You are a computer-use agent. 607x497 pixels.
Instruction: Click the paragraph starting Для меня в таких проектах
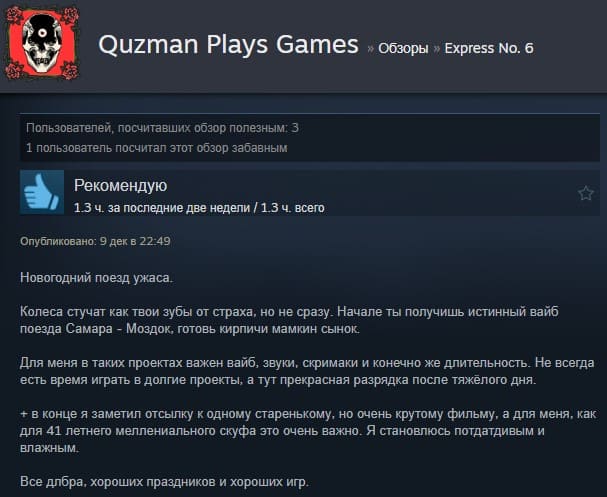pos(307,371)
